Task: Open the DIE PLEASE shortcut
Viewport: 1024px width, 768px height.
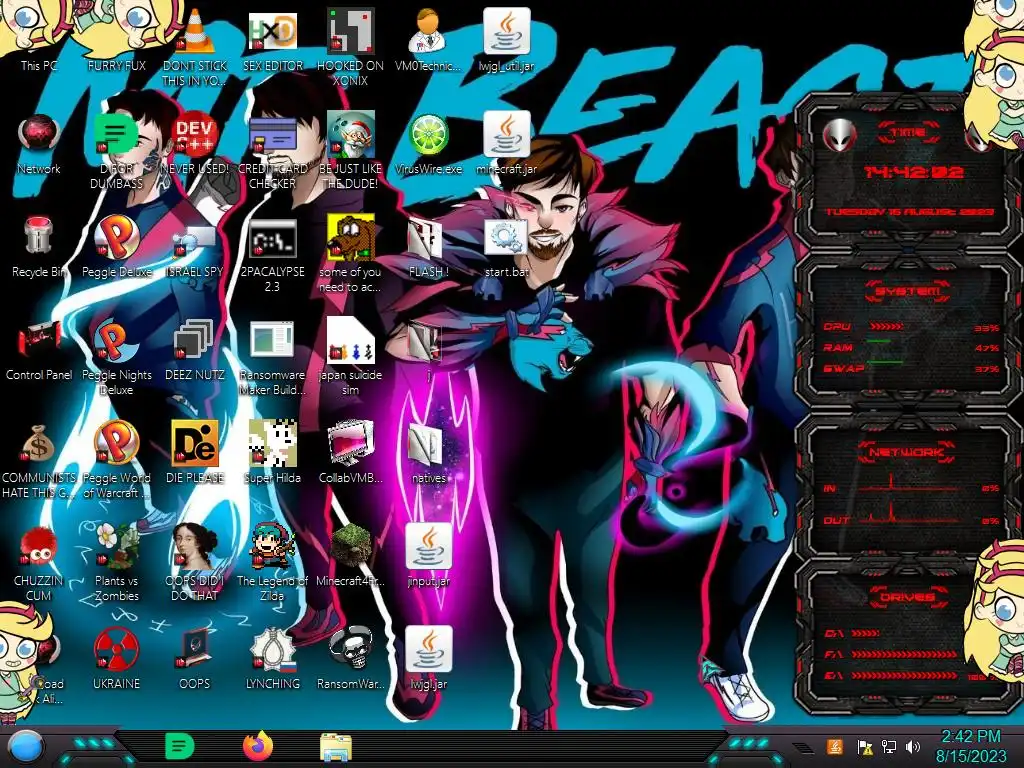Action: tap(195, 444)
